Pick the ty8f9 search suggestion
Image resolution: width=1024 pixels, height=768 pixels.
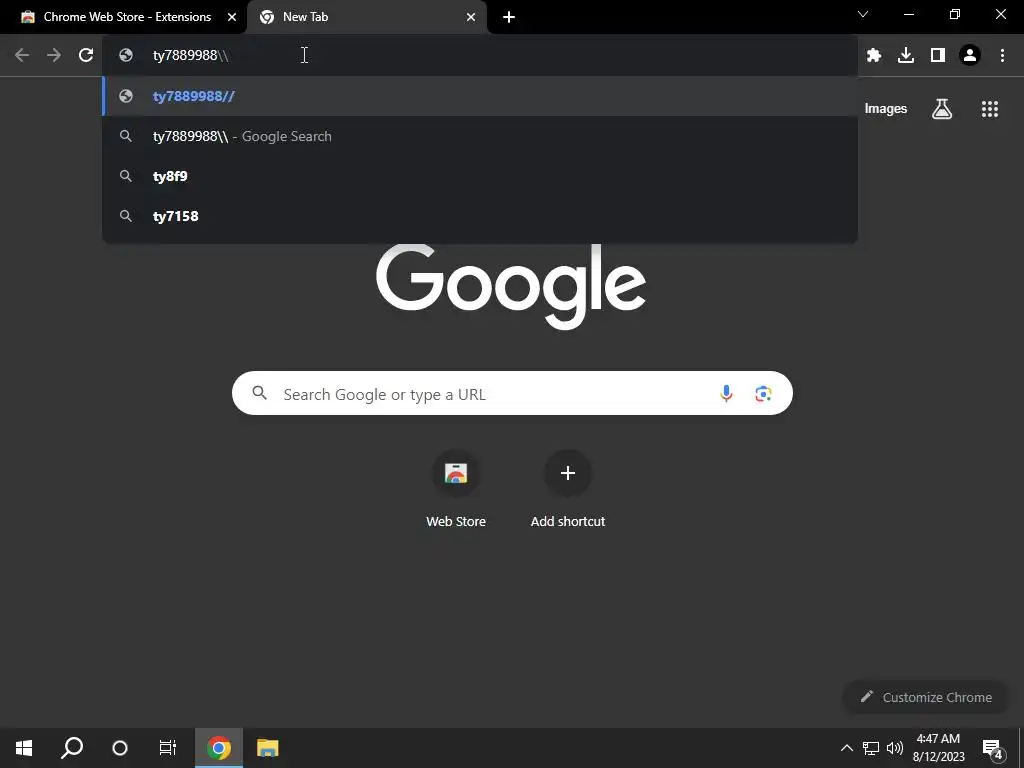click(x=480, y=176)
